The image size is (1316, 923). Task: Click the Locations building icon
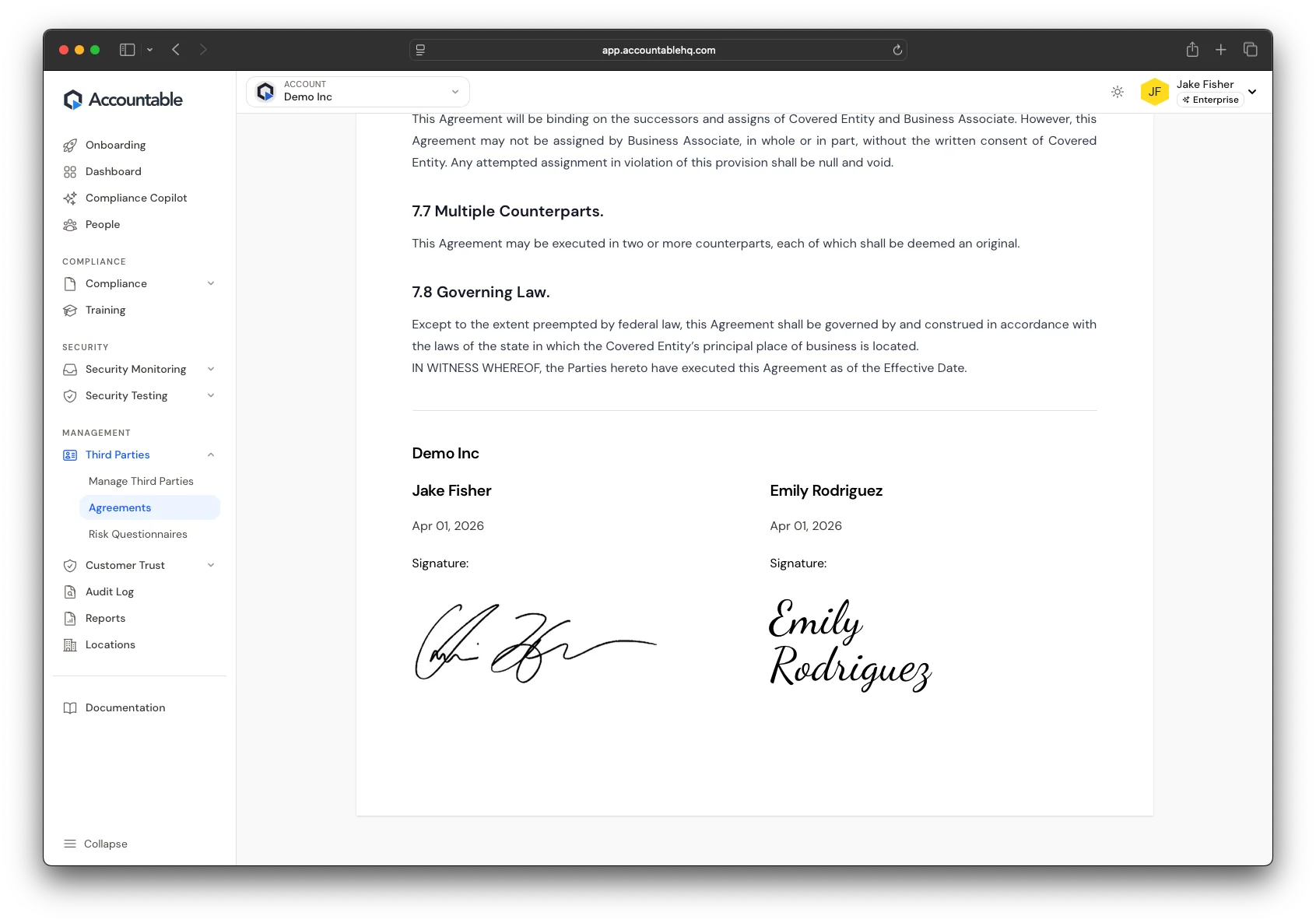tap(70, 645)
